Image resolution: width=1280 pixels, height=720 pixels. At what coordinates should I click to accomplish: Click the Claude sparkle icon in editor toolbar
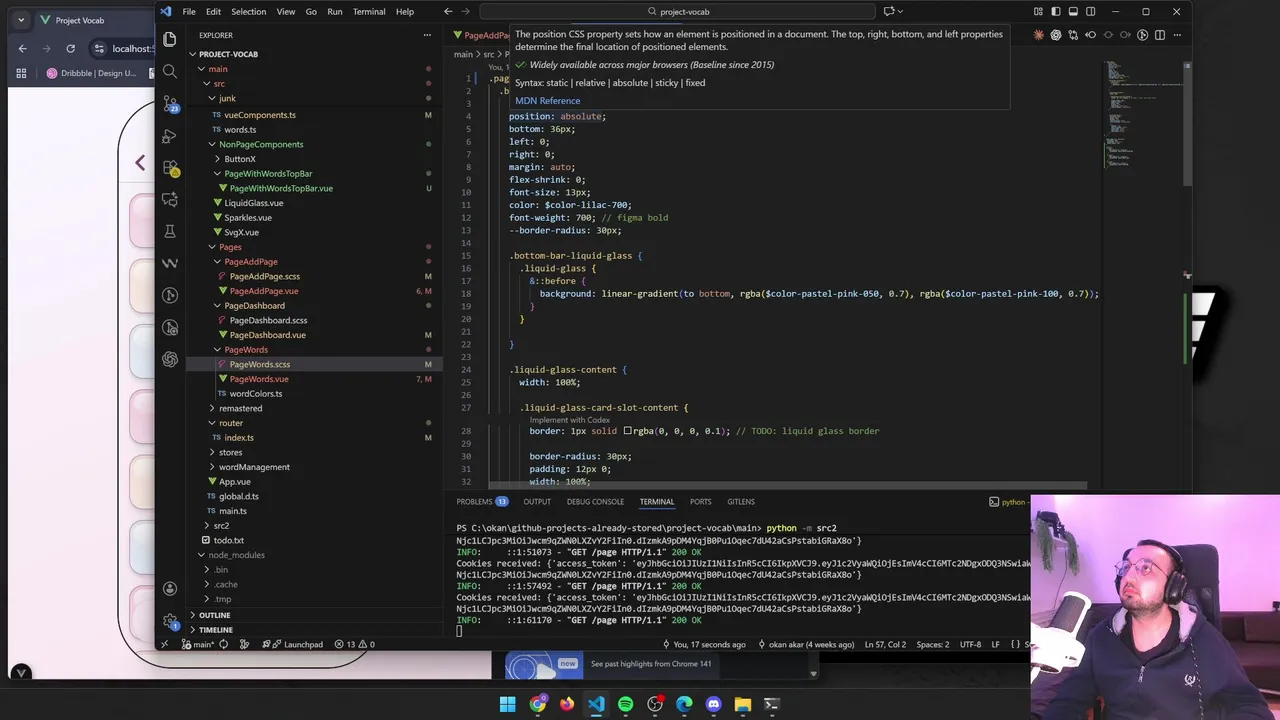[x=1039, y=35]
